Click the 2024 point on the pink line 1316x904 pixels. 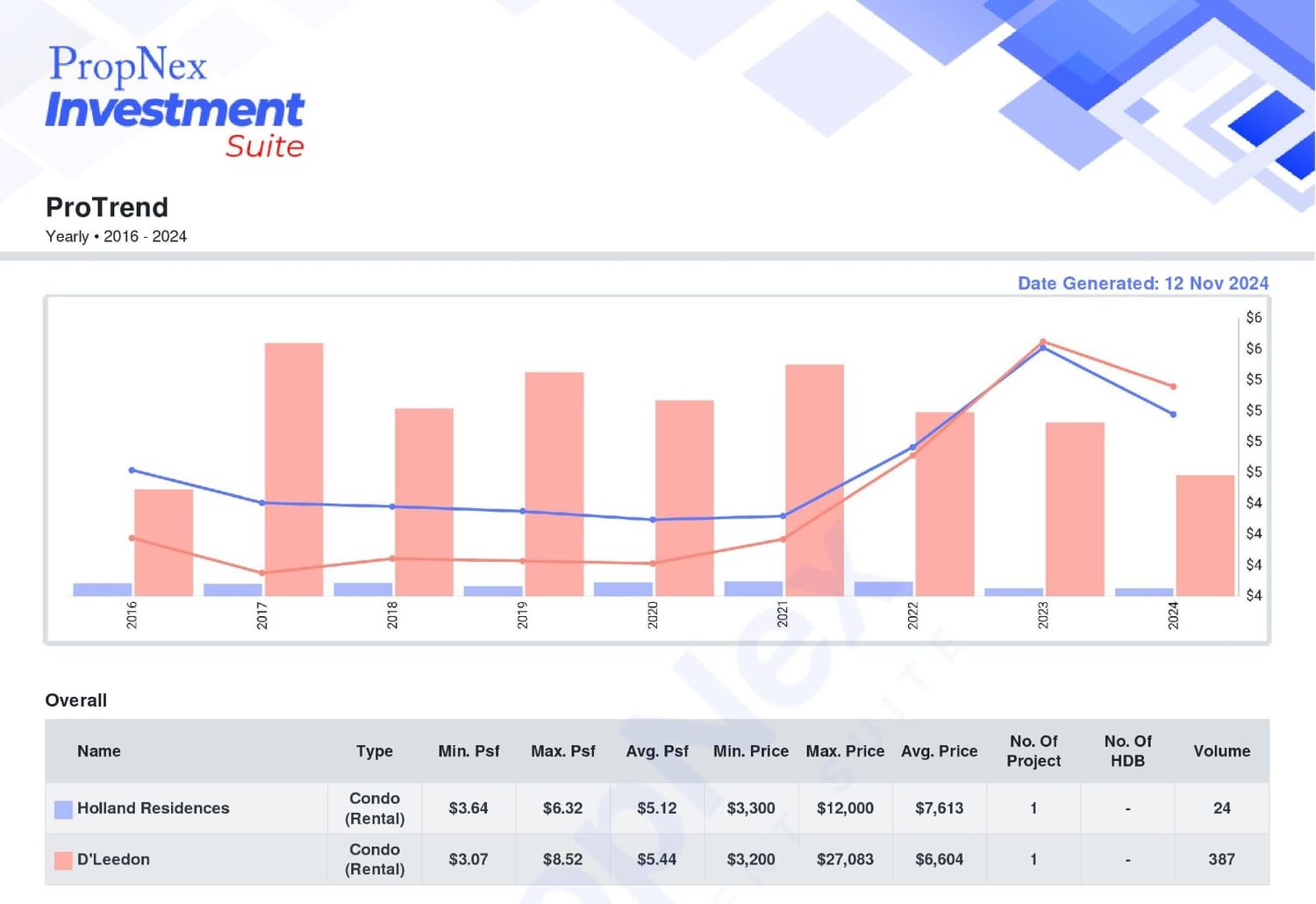[1173, 386]
